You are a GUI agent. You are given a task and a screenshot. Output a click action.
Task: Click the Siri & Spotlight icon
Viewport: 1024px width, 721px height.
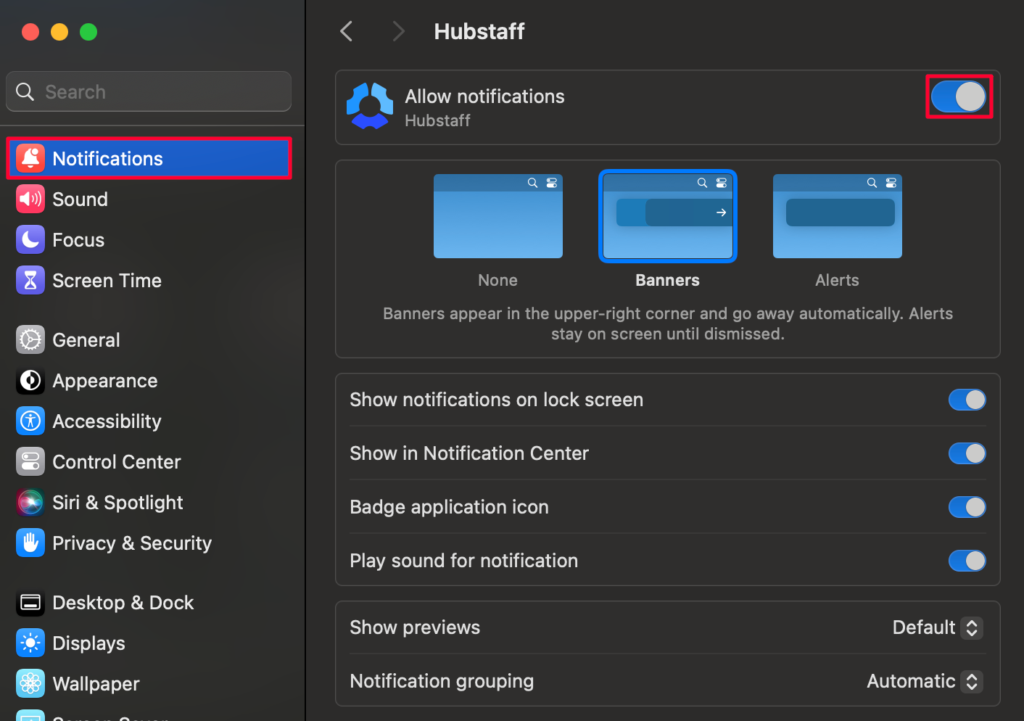30,502
